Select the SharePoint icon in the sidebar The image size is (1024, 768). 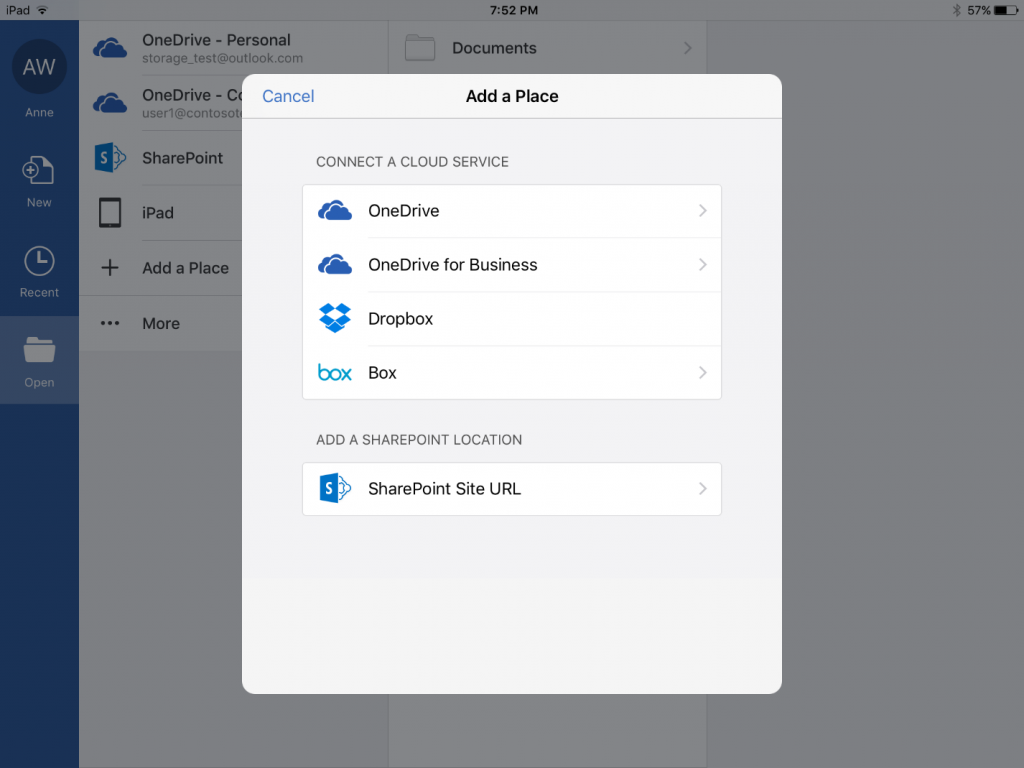point(110,157)
